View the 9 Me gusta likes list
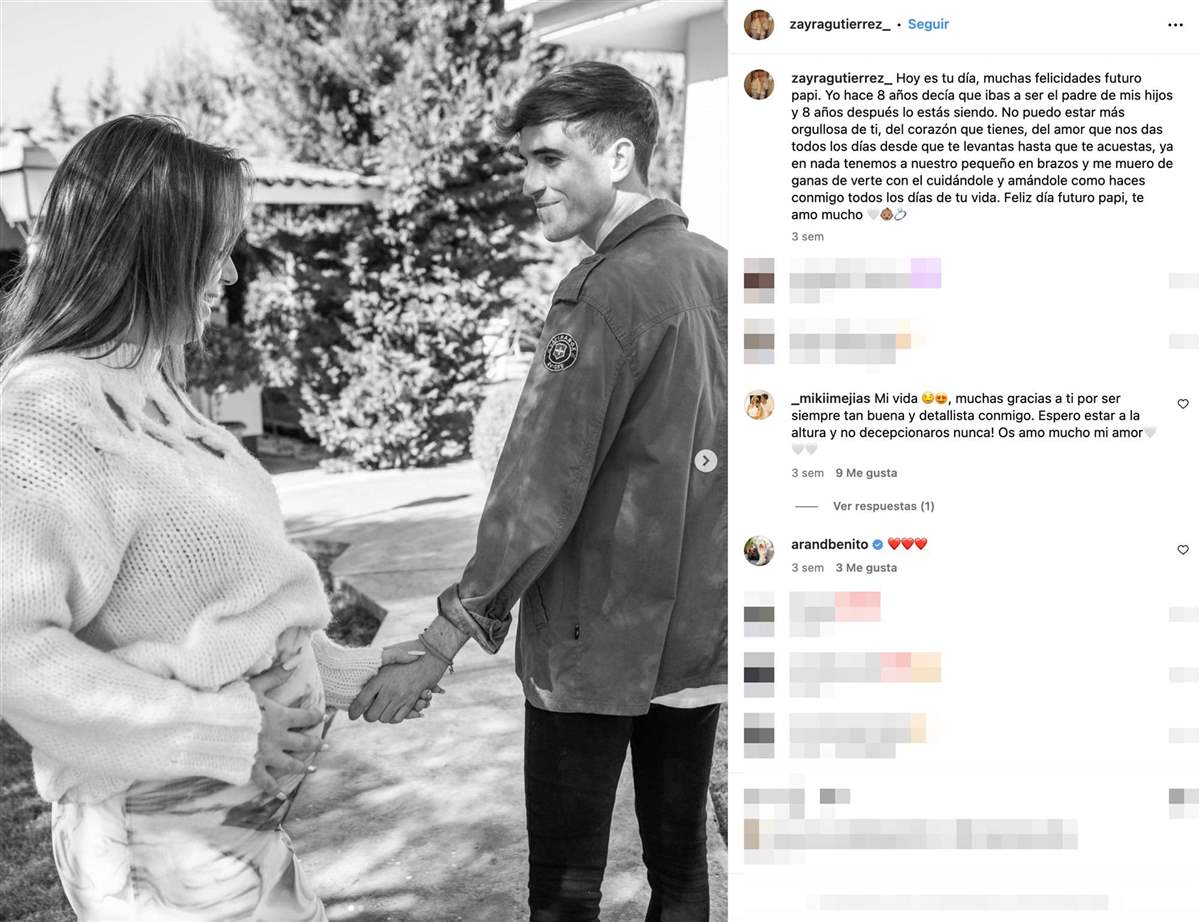Viewport: 1200px width, 922px height. [866, 473]
